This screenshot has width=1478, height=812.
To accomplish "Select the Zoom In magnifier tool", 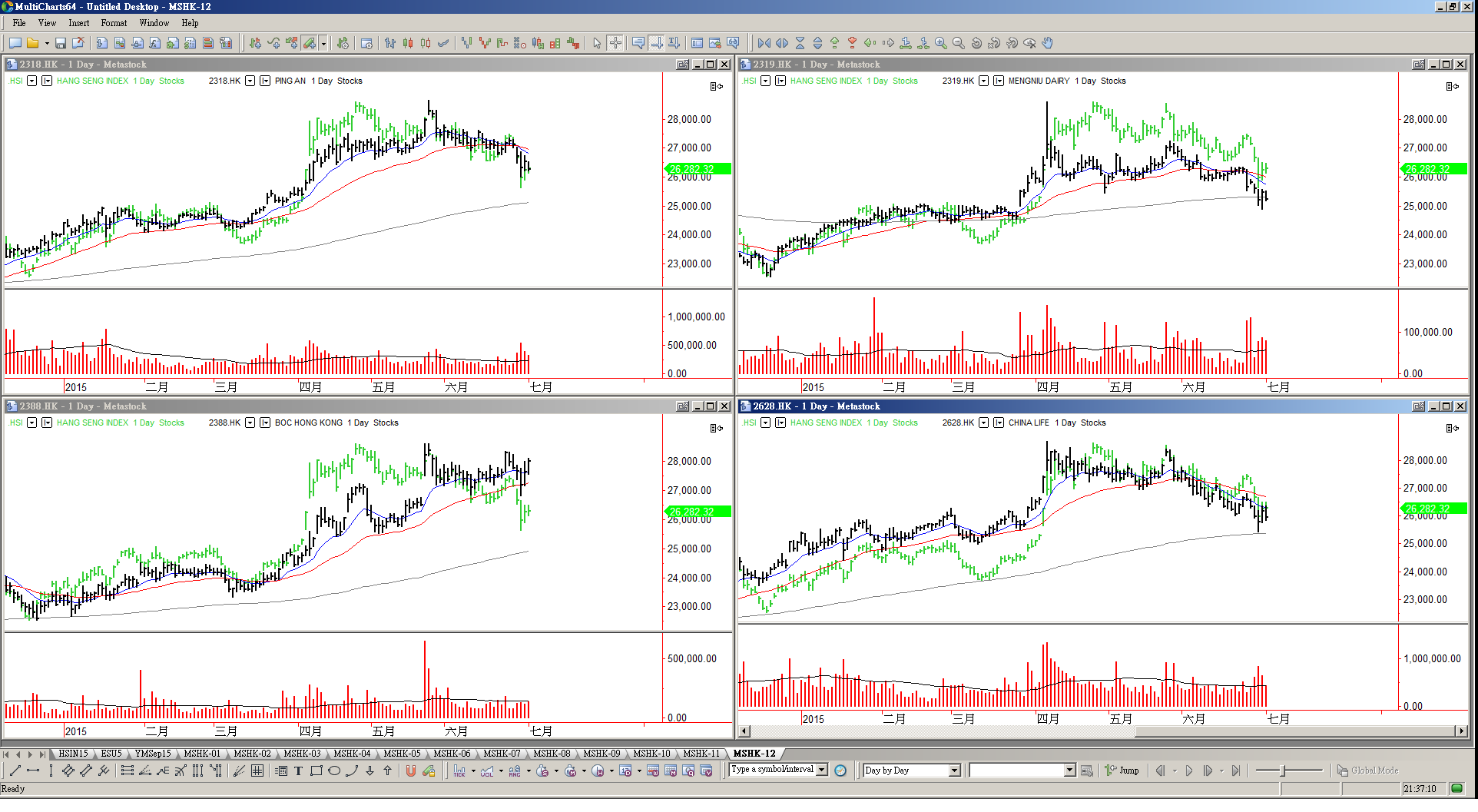I will 941,43.
